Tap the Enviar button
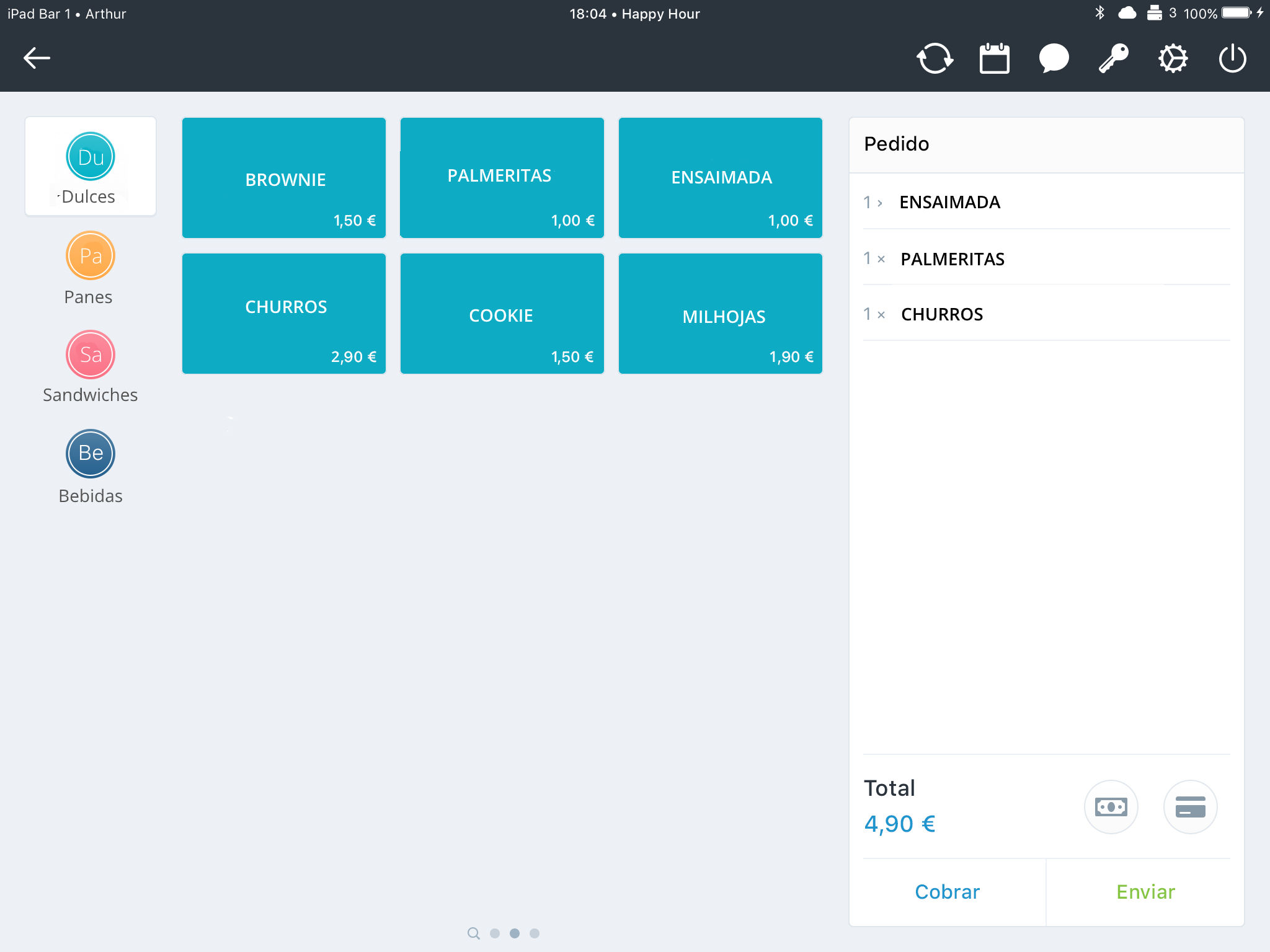The width and height of the screenshot is (1270, 952). pos(1145,892)
